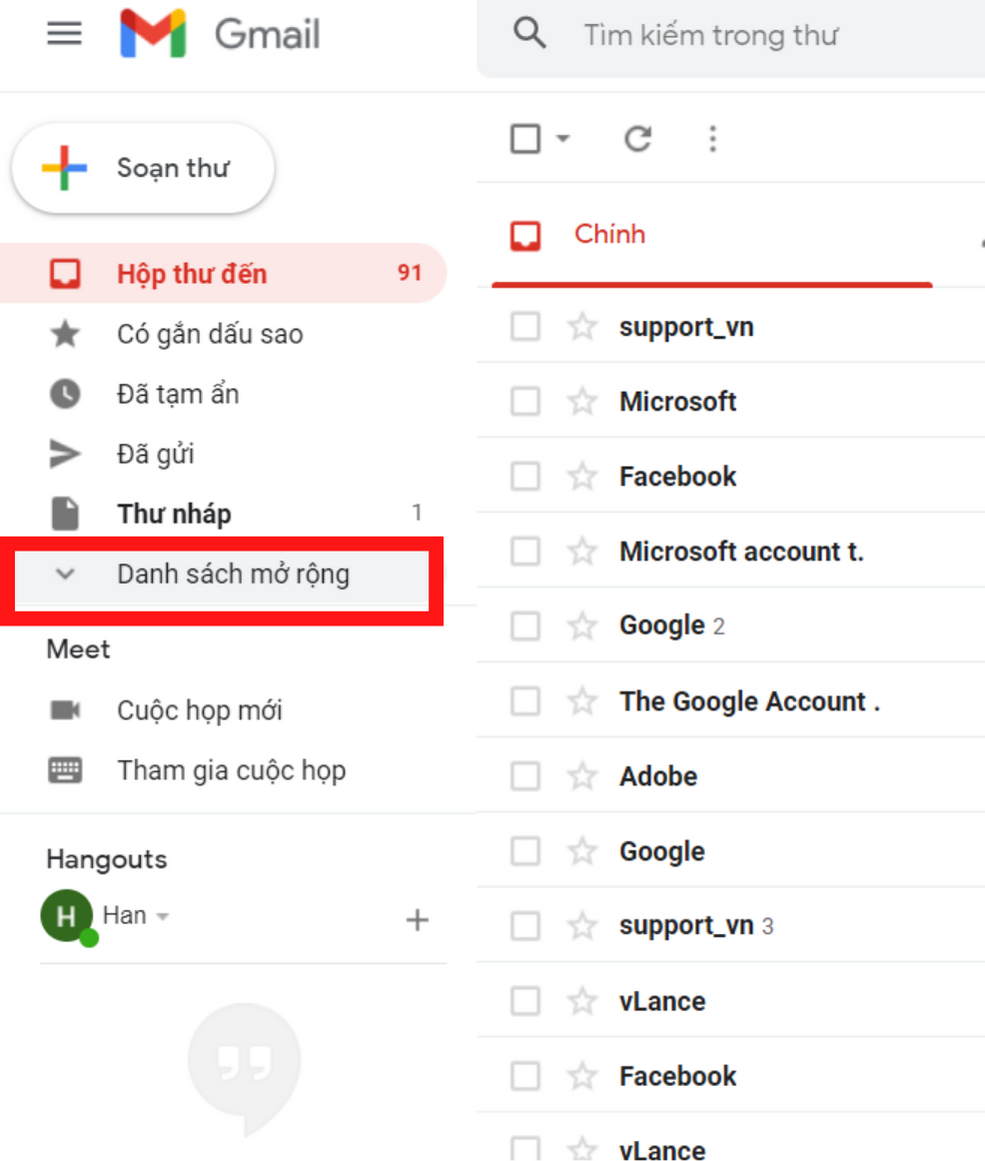Star 'The Google Account' email

click(582, 701)
